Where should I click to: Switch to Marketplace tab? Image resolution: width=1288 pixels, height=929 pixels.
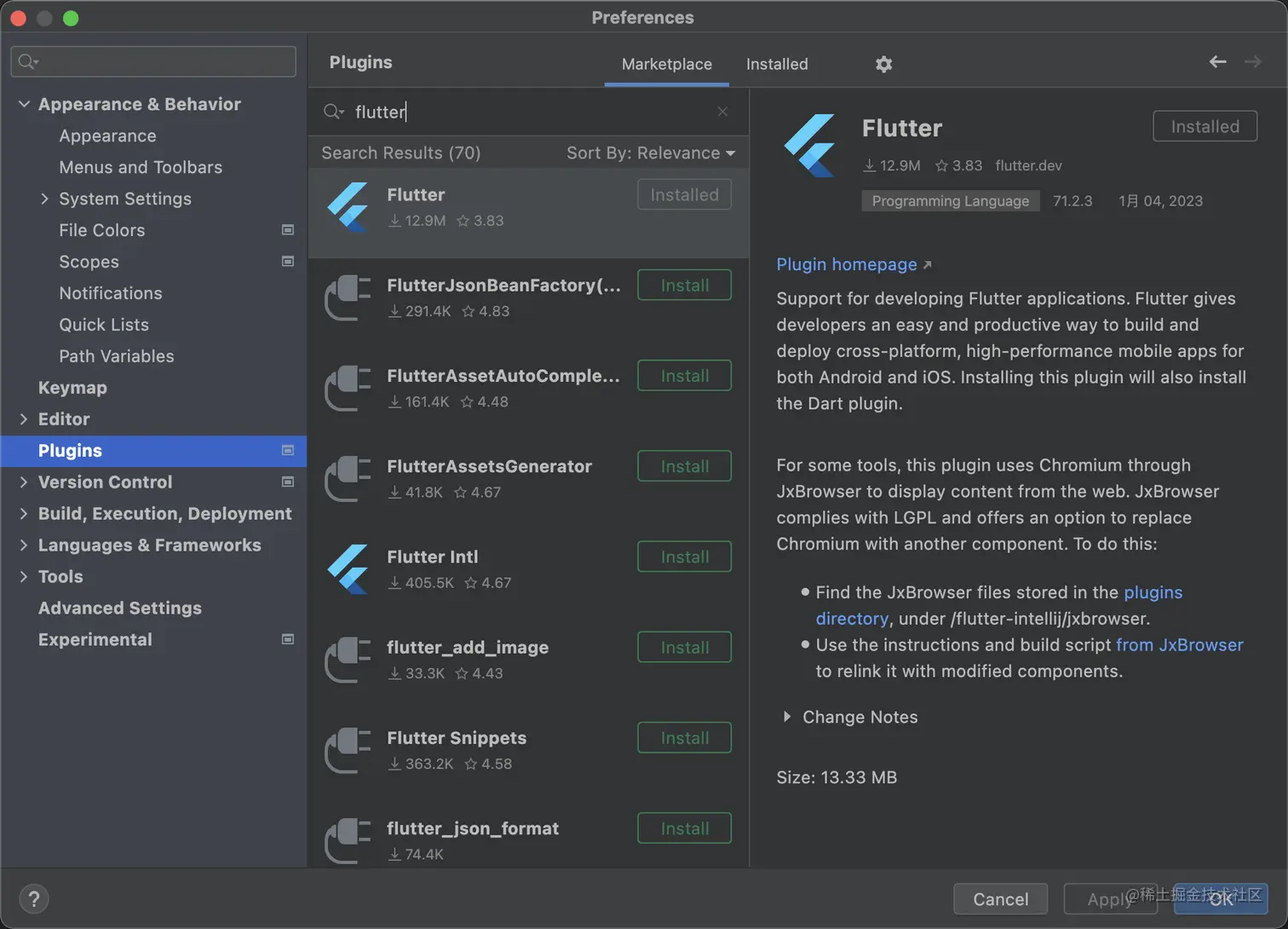666,64
